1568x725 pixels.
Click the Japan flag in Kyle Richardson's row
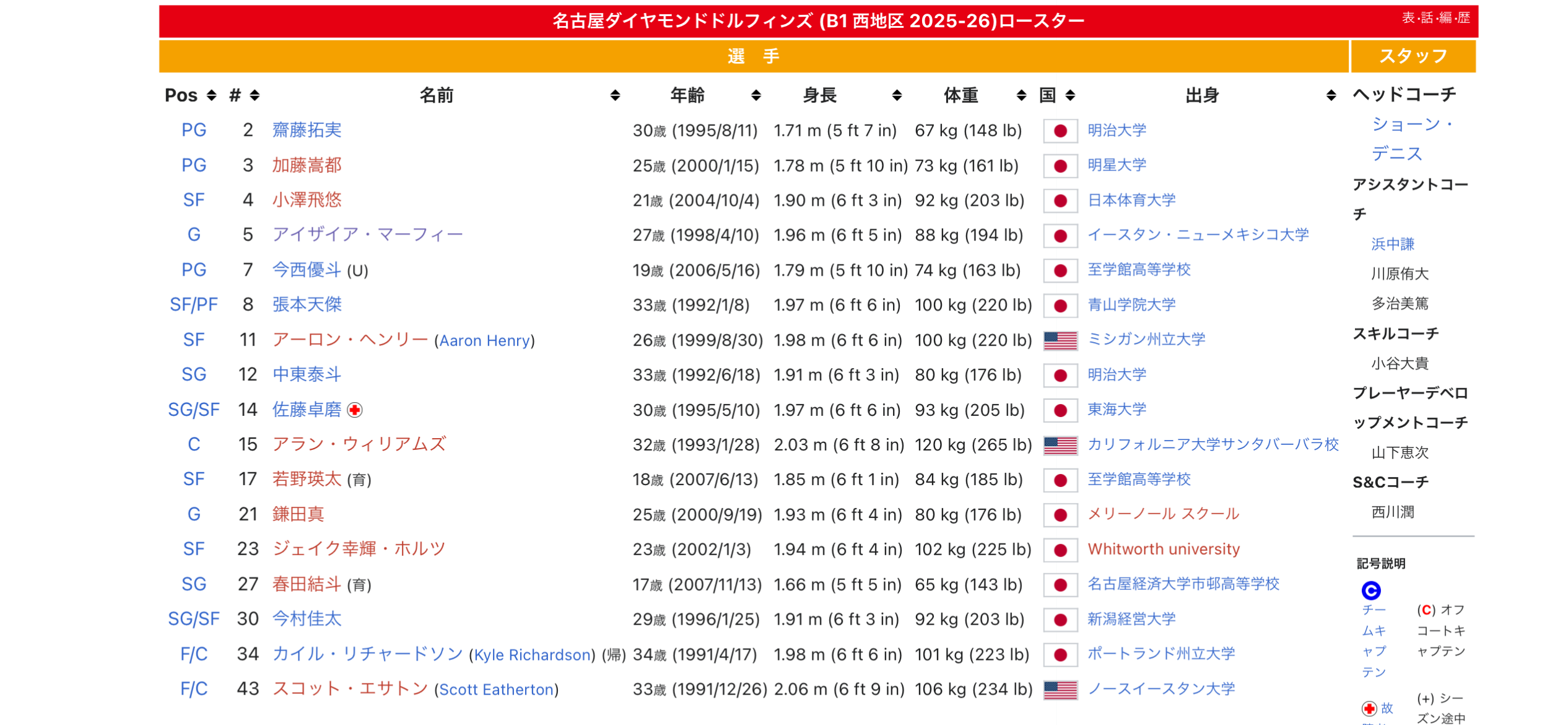click(x=1060, y=655)
